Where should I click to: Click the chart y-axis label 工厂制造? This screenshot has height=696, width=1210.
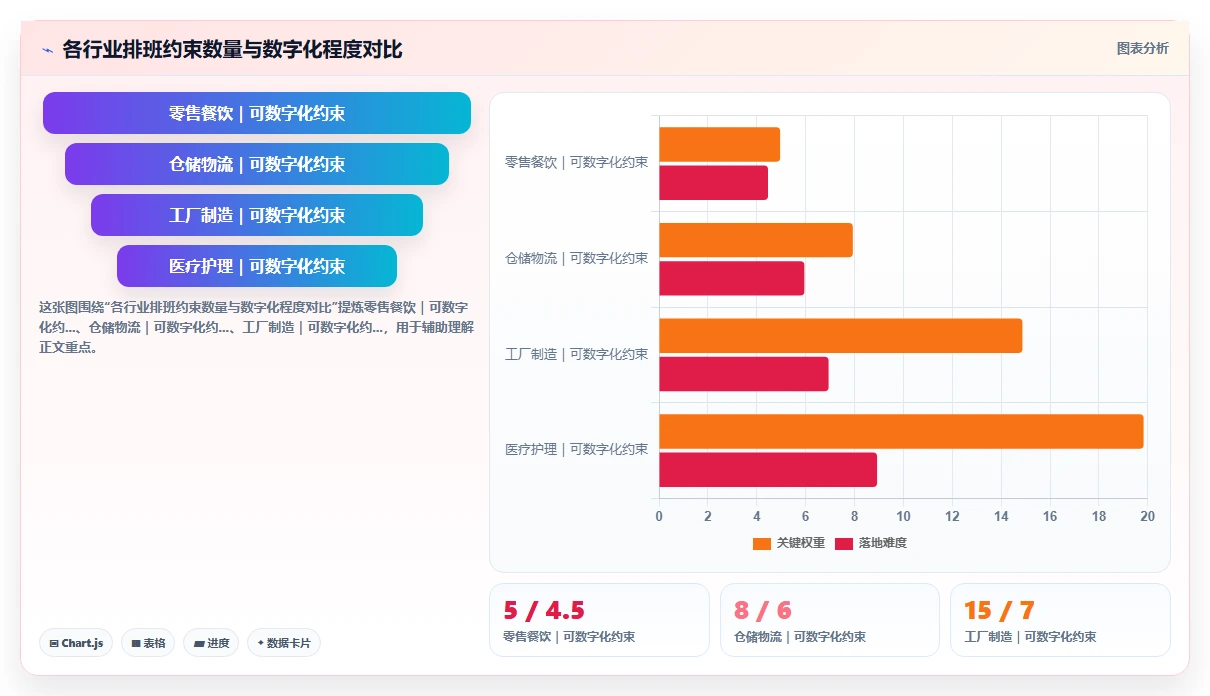(576, 354)
